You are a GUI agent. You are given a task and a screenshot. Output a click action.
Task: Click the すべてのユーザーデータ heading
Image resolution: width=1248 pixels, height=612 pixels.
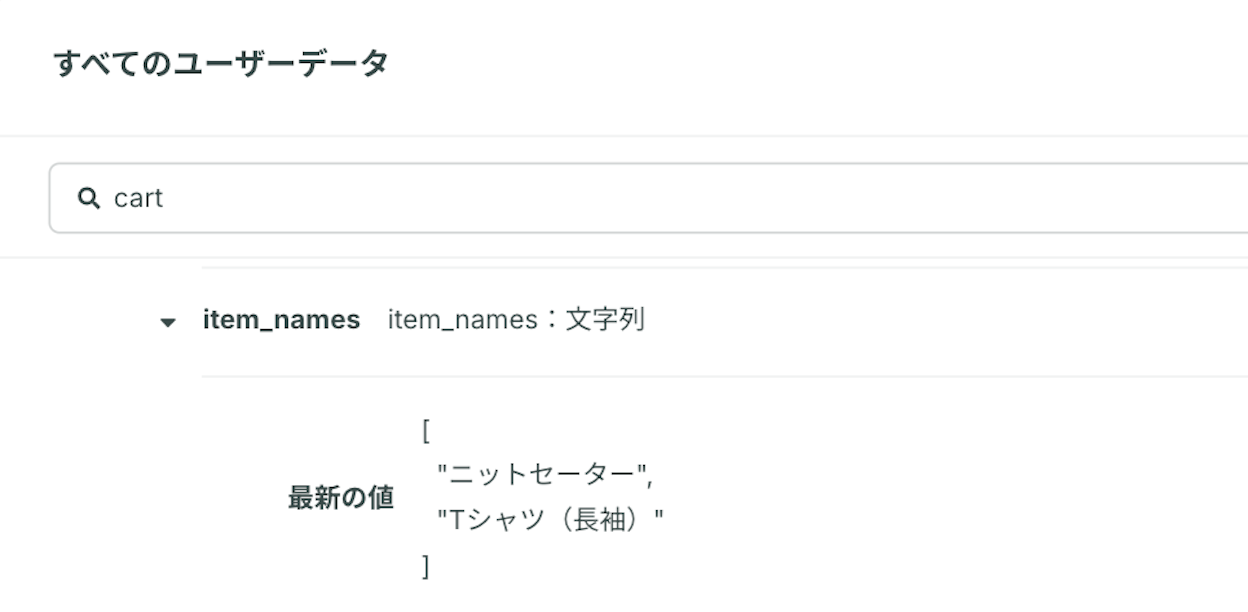(221, 64)
